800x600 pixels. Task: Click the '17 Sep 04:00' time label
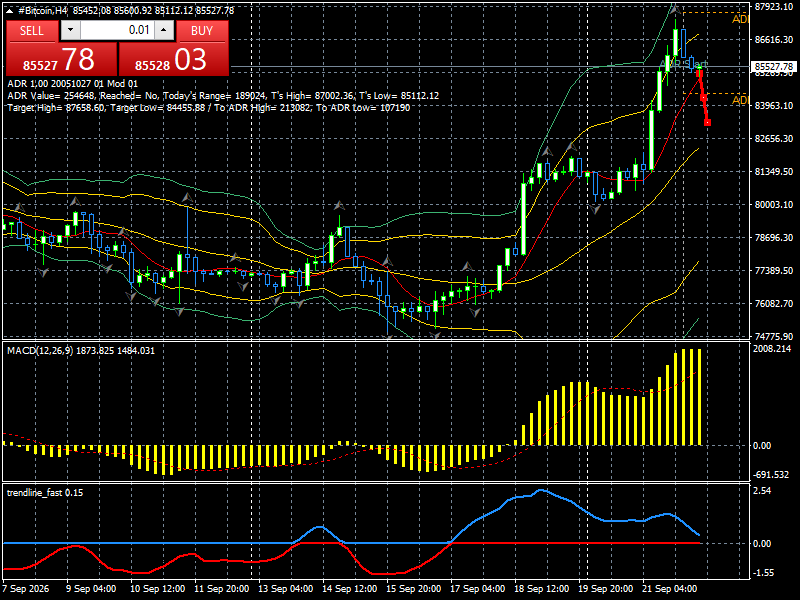478,589
